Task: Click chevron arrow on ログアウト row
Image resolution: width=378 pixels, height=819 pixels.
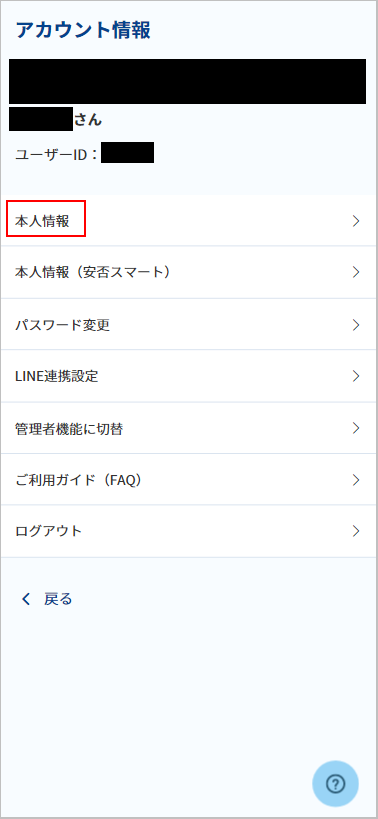Action: [356, 531]
